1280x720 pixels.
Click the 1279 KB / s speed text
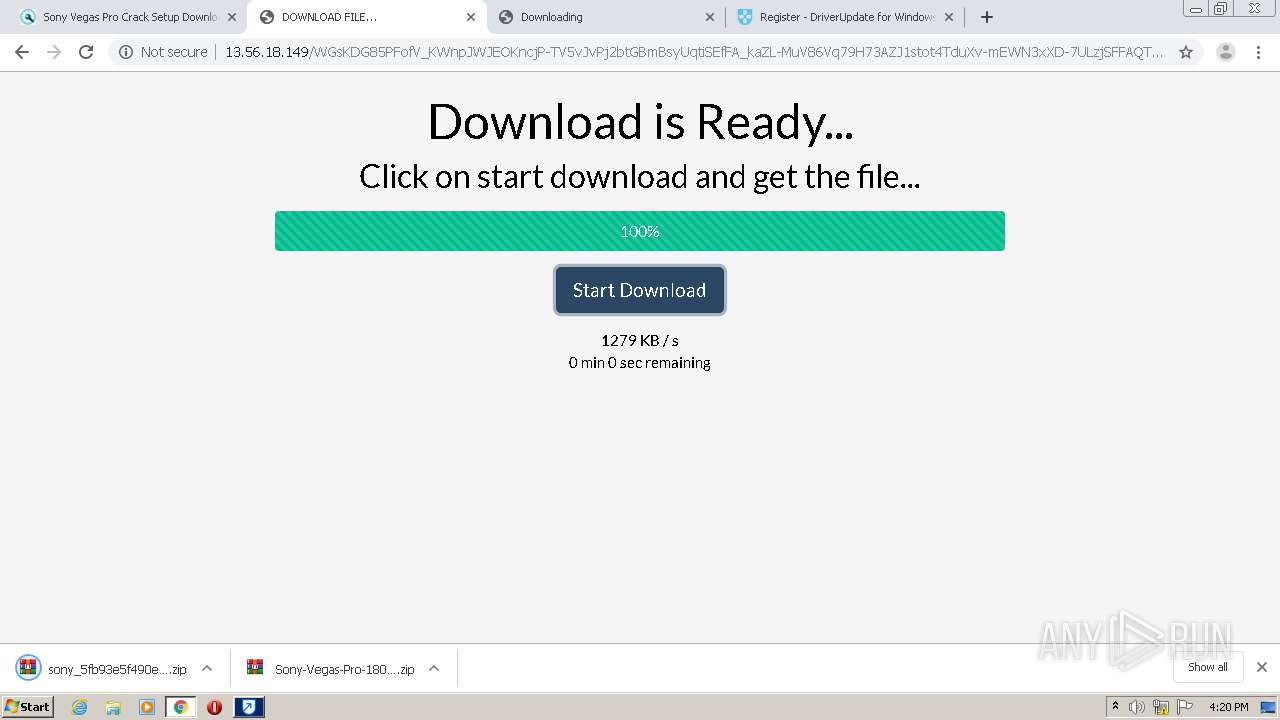pos(640,341)
